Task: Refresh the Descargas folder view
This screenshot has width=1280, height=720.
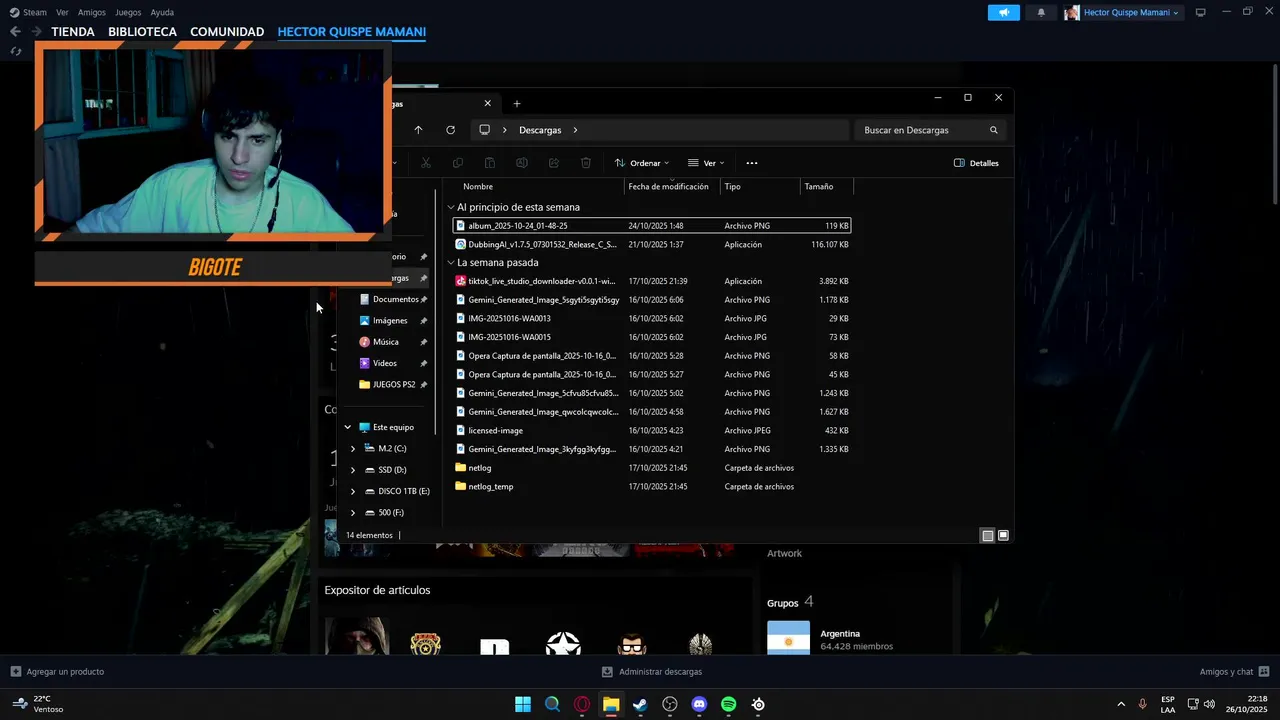Action: pos(450,130)
